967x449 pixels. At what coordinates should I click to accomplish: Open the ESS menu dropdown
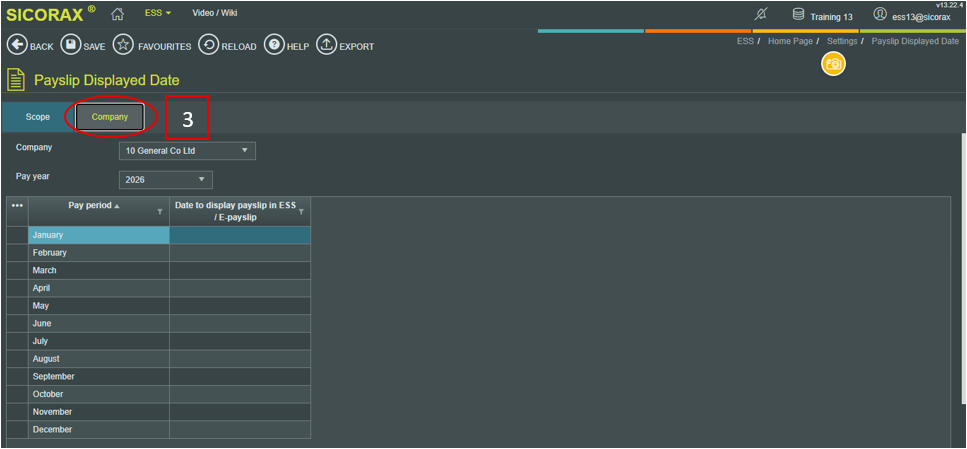[158, 13]
